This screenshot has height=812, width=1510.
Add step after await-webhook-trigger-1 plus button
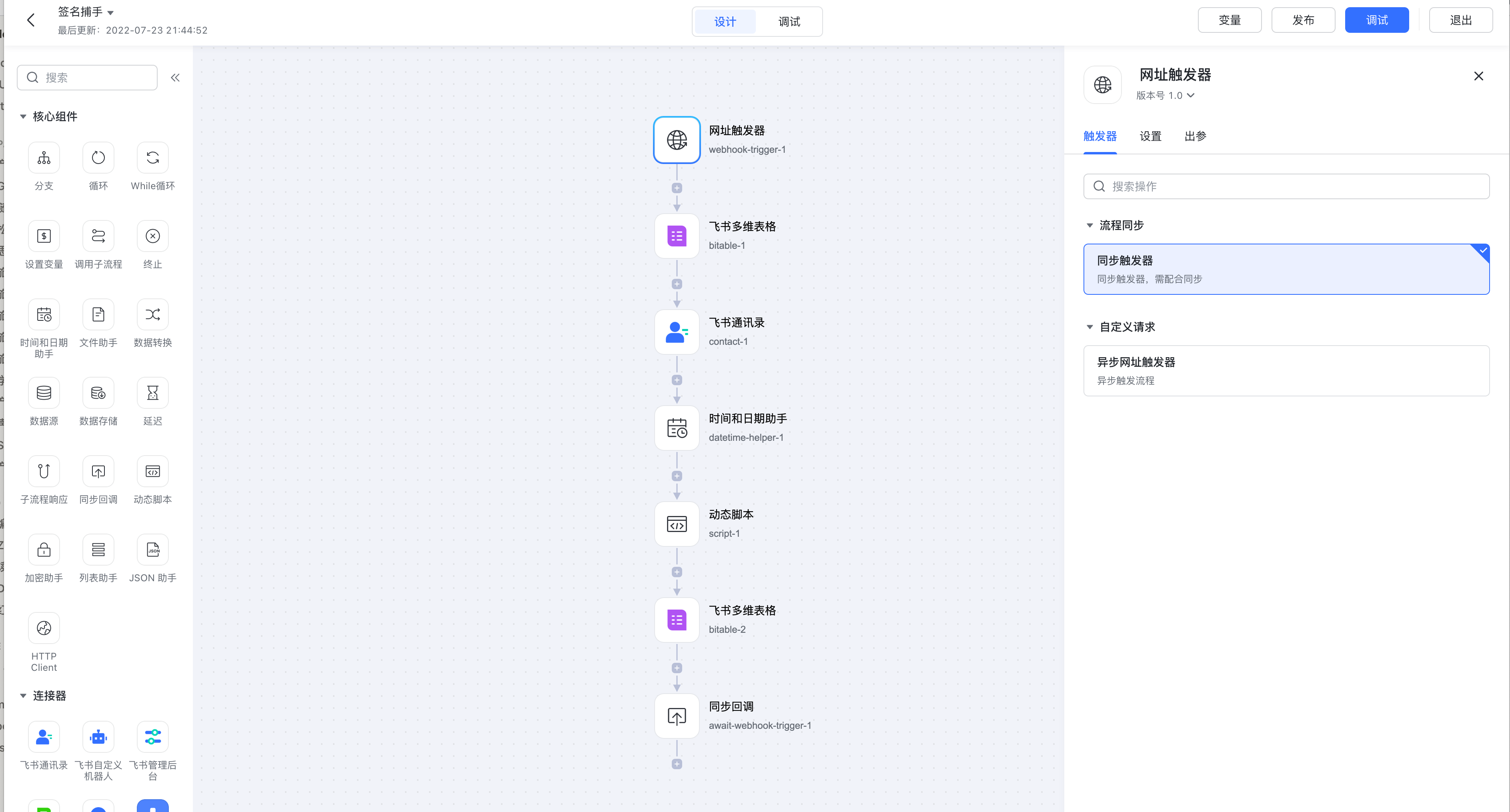677,764
